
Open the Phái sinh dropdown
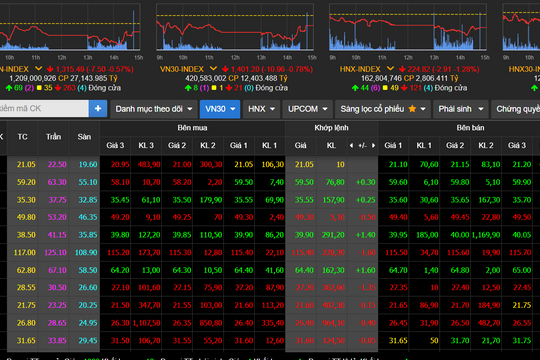pyautogui.click(x=461, y=109)
